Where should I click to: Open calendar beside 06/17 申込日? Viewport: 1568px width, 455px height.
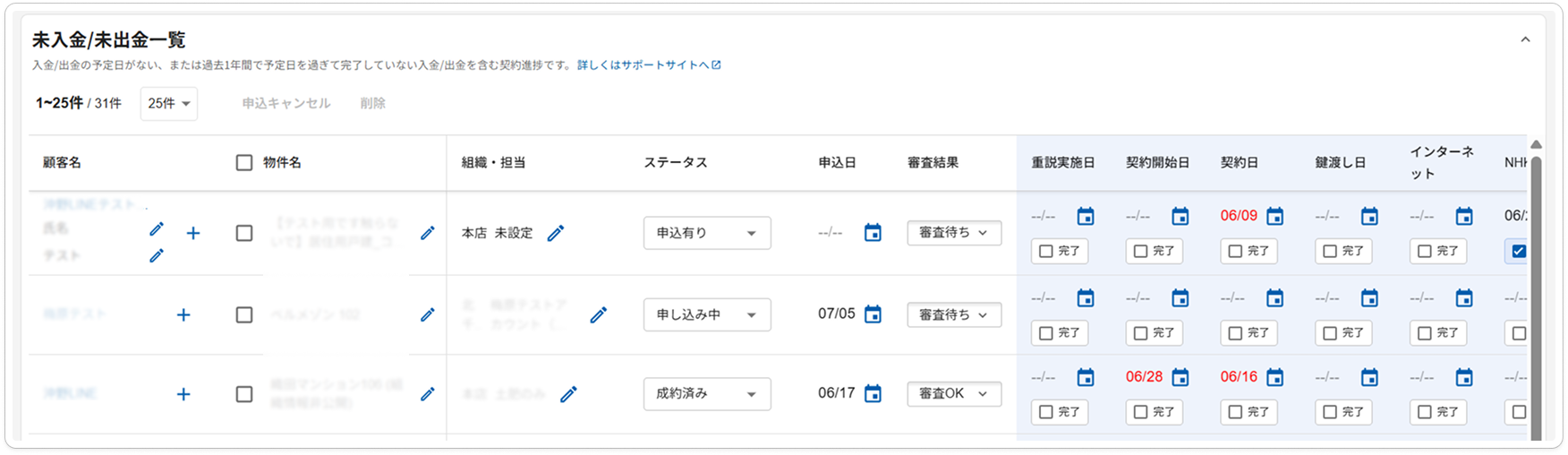(873, 393)
